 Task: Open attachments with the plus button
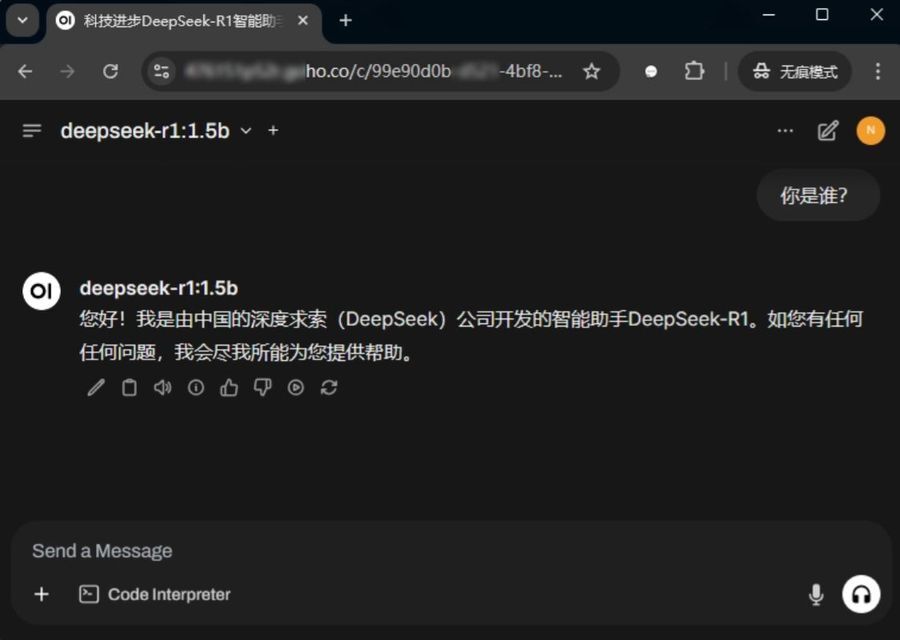(41, 594)
